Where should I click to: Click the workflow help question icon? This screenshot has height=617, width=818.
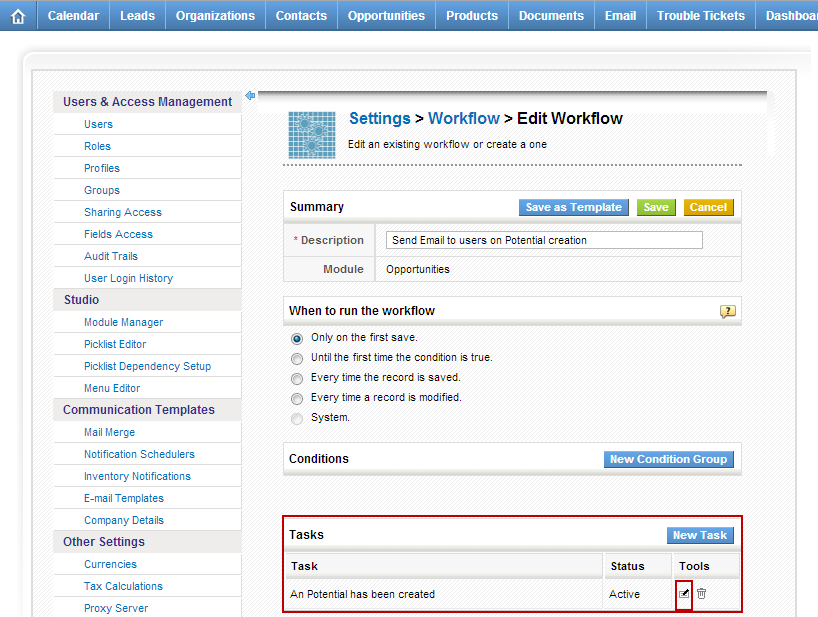(728, 311)
